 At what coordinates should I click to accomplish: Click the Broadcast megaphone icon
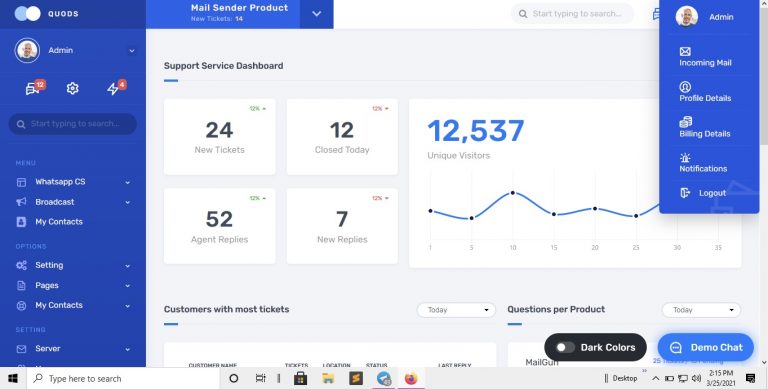[21, 202]
